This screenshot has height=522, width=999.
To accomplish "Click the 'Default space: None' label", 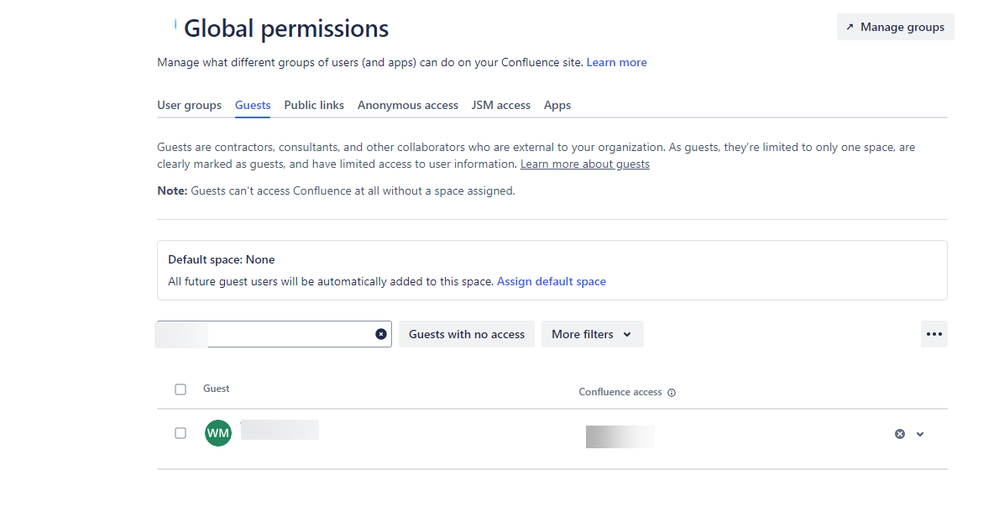I will [221, 259].
